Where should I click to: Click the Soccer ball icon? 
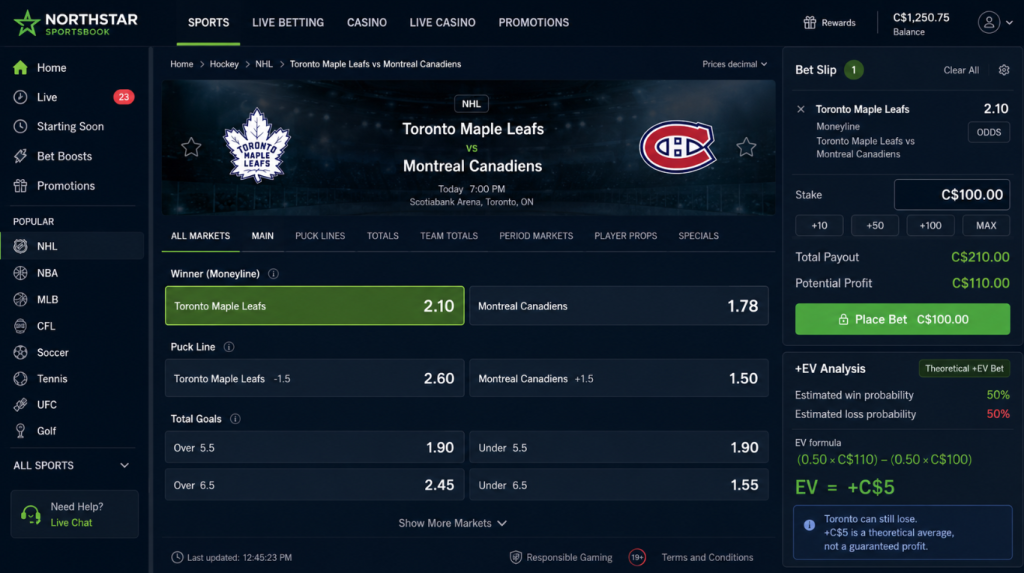click(x=20, y=352)
